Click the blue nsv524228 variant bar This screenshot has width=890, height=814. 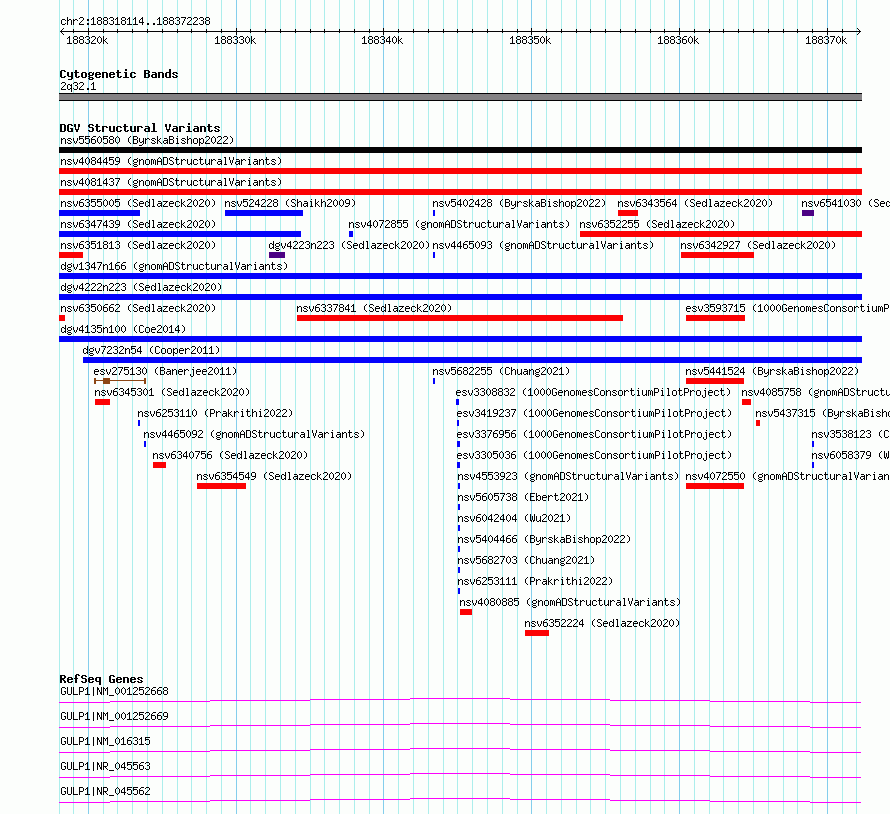pyautogui.click(x=264, y=213)
